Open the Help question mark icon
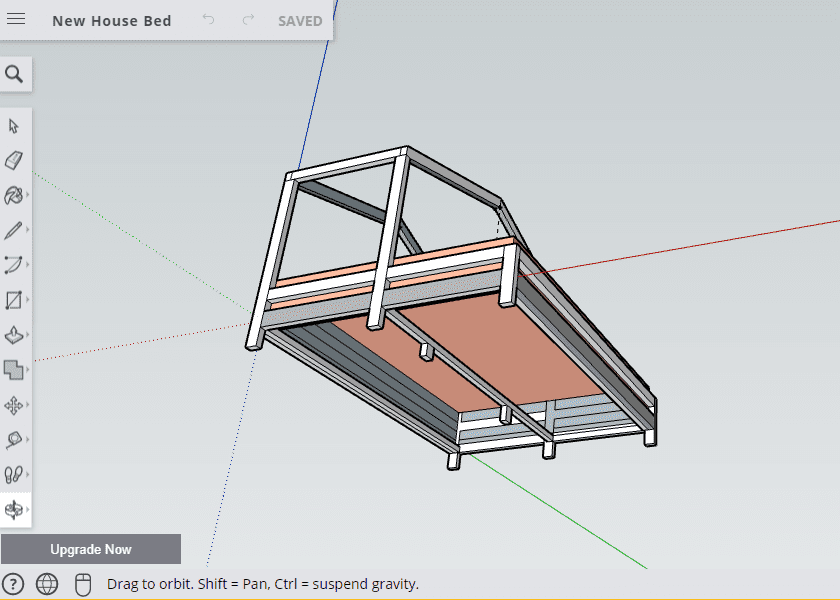Viewport: 840px width, 600px height. click(13, 584)
